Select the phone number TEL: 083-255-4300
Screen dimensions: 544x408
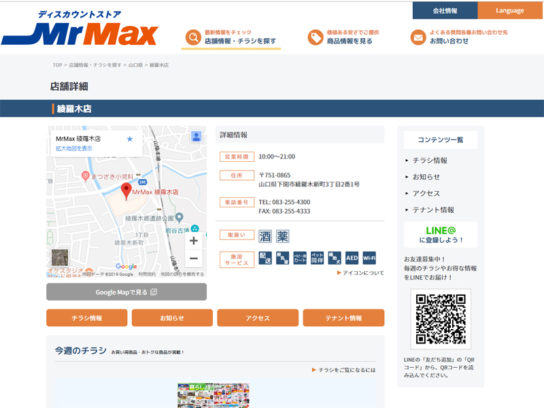tap(284, 202)
